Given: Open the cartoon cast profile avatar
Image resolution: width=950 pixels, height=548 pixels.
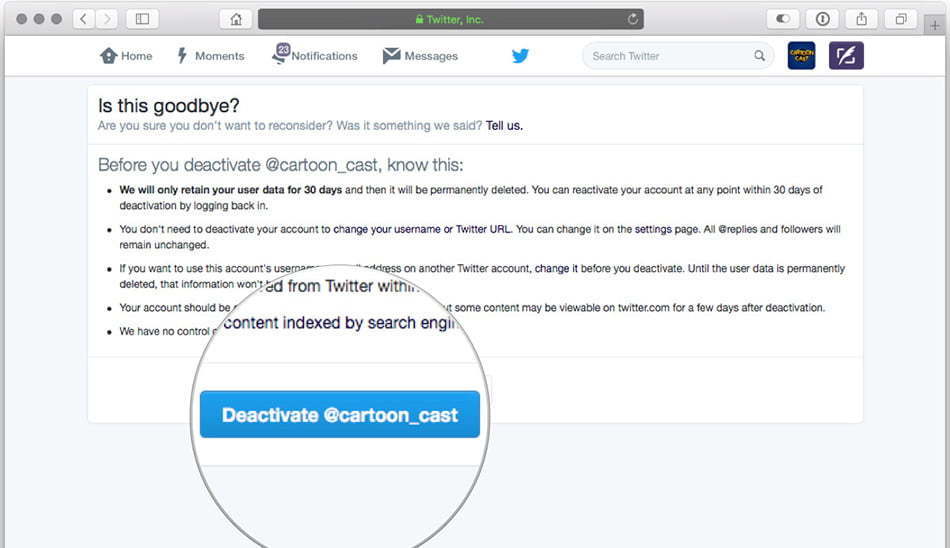Looking at the screenshot, I should (801, 56).
